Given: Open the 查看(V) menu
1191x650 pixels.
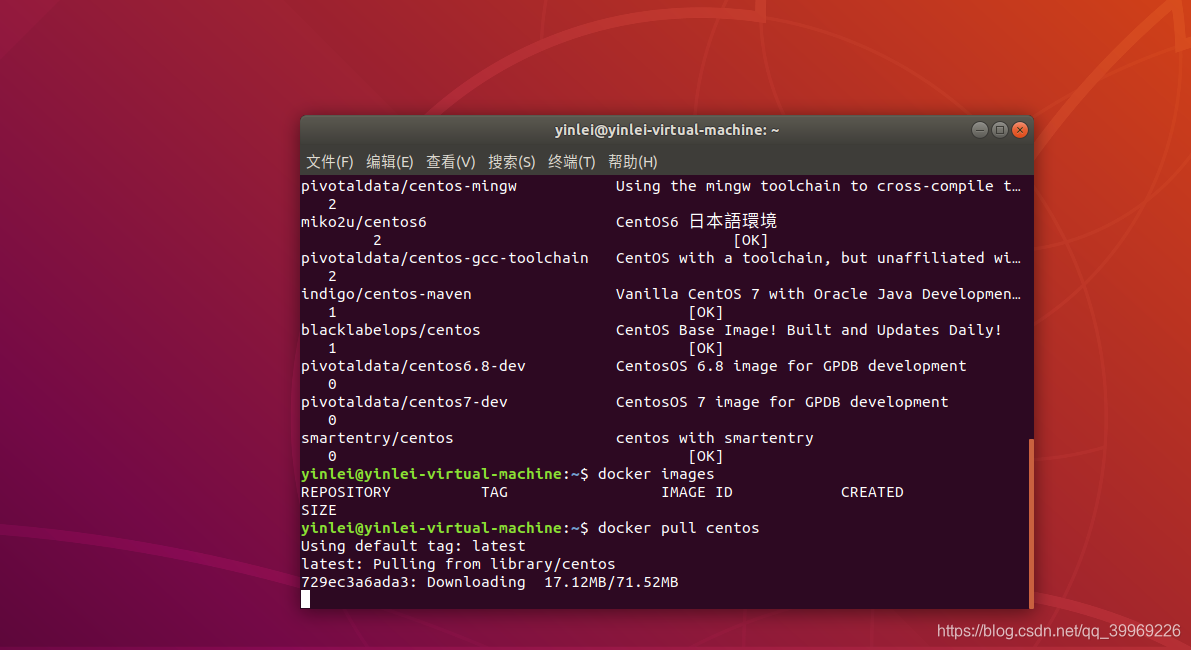Looking at the screenshot, I should (x=450, y=162).
